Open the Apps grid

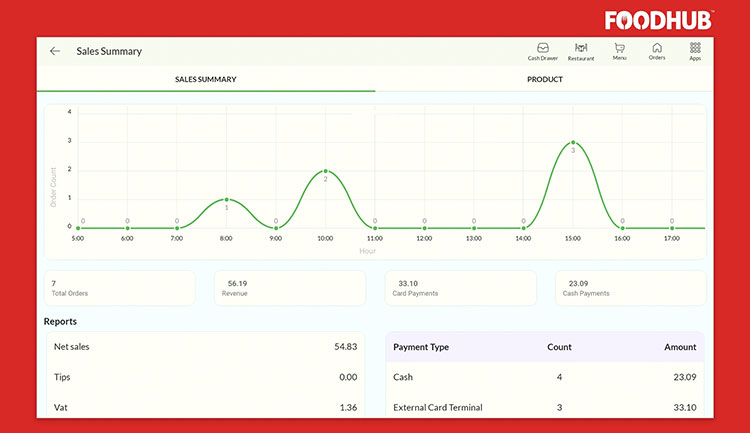tap(695, 51)
